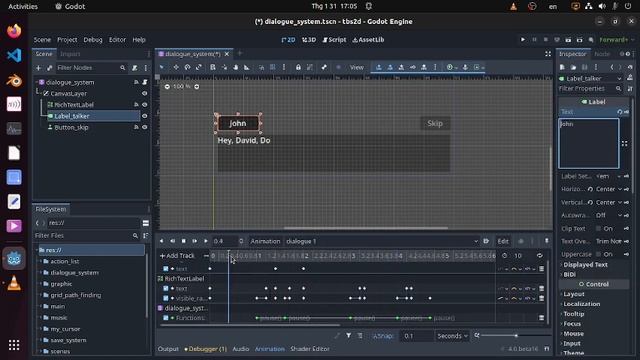Adjust the timeline zoom slider
This screenshot has width=640, height=360.
(516, 336)
